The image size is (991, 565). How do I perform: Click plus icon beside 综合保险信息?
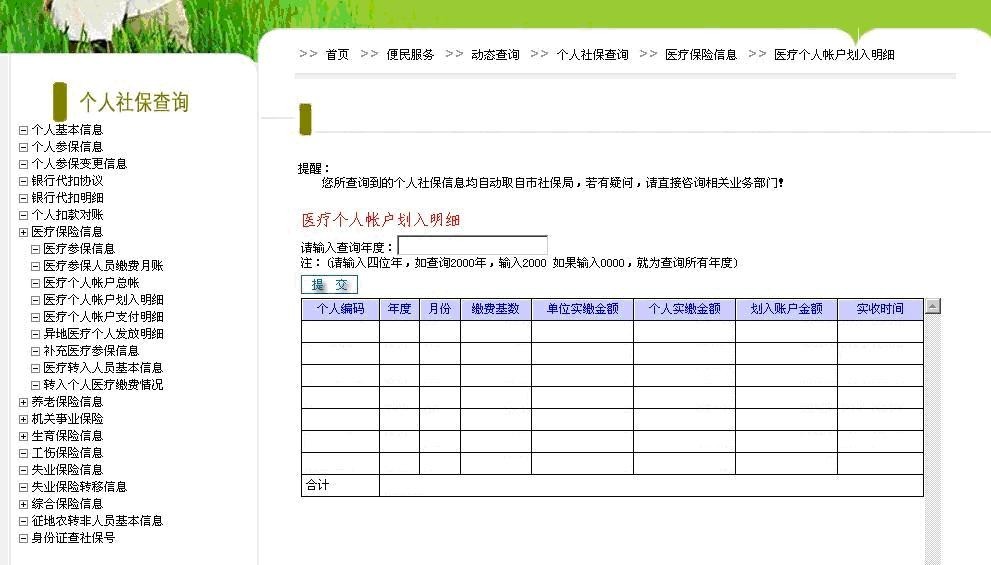pyautogui.click(x=24, y=504)
